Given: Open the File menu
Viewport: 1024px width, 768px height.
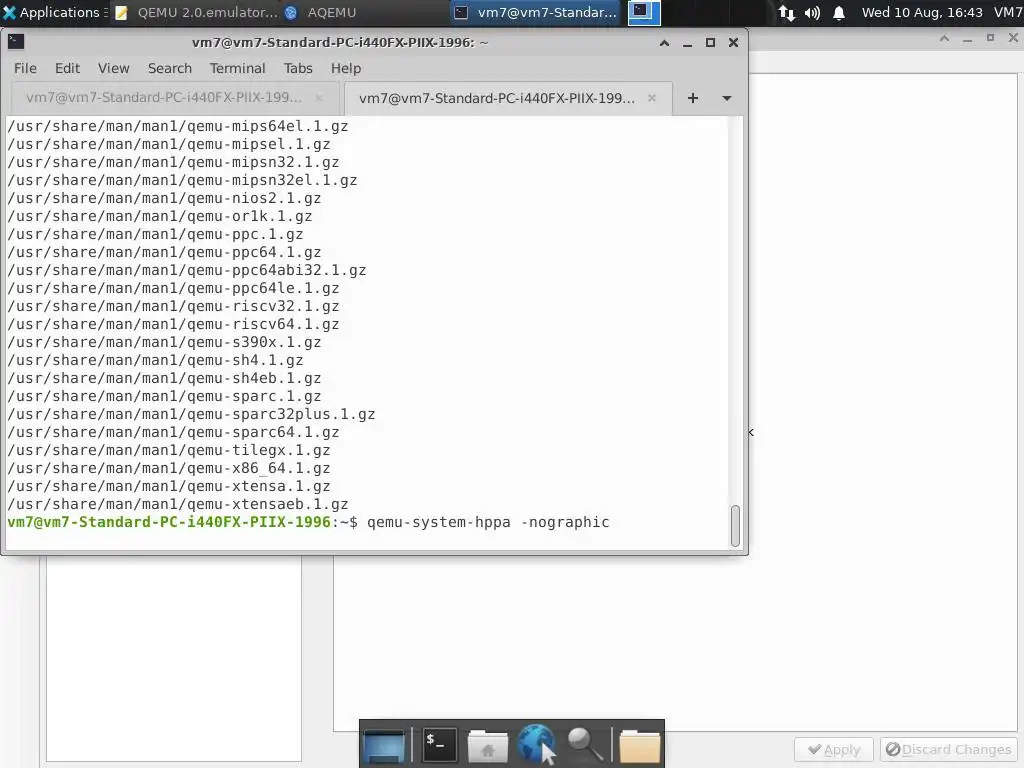Looking at the screenshot, I should (x=25, y=68).
